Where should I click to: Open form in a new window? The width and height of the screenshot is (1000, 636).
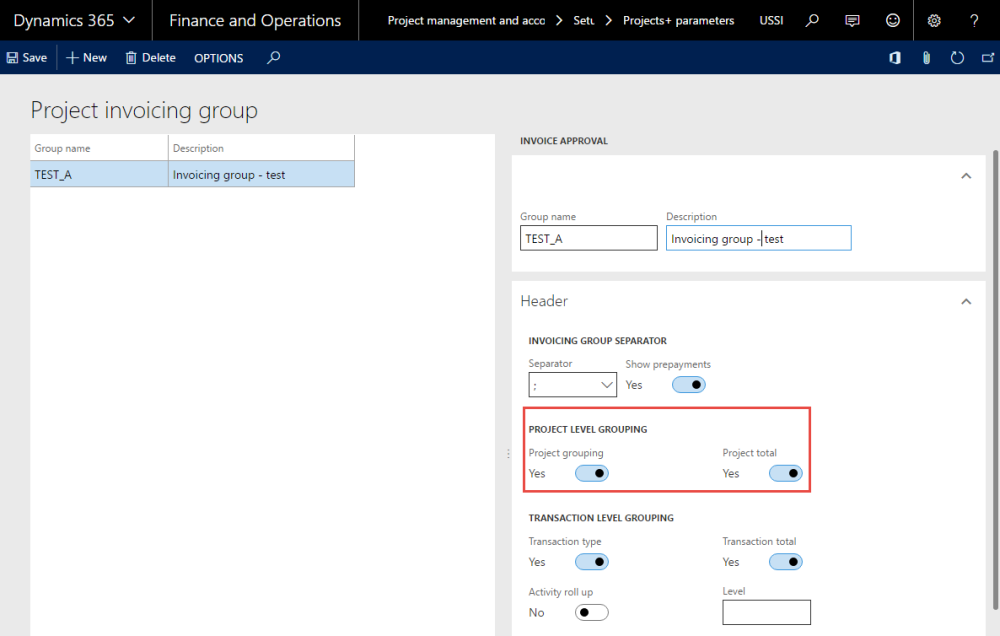coord(988,57)
